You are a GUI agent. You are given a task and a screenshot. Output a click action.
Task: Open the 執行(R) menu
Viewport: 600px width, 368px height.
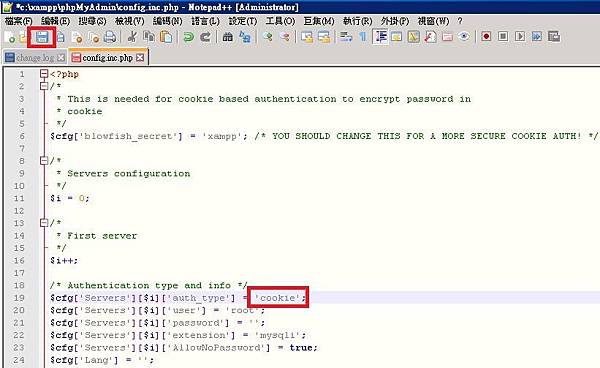coord(357,21)
